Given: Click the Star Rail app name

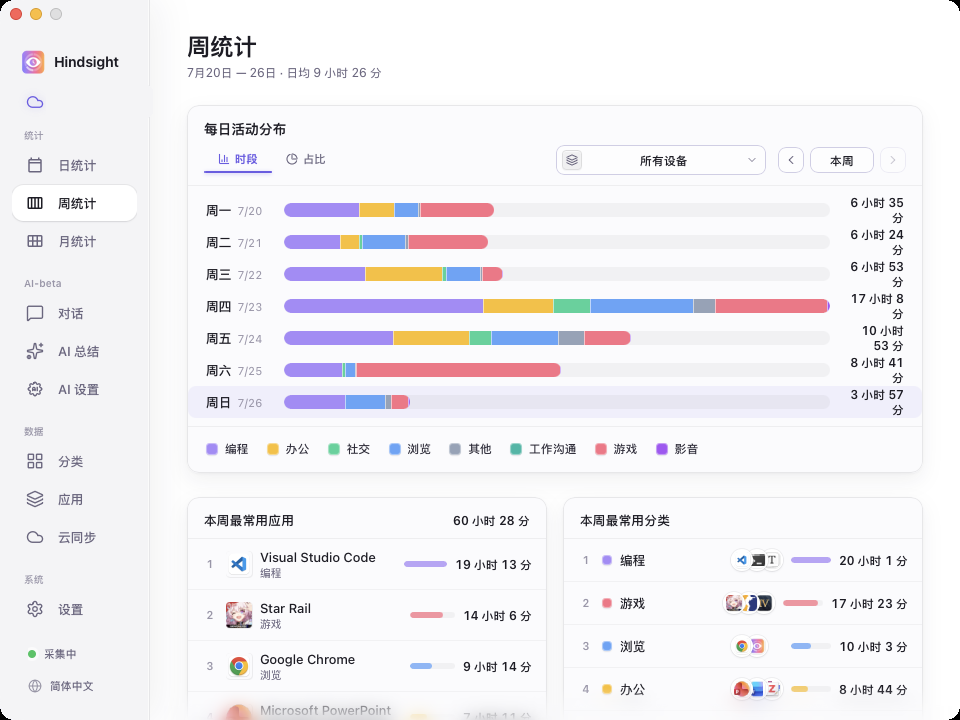Looking at the screenshot, I should (285, 609).
